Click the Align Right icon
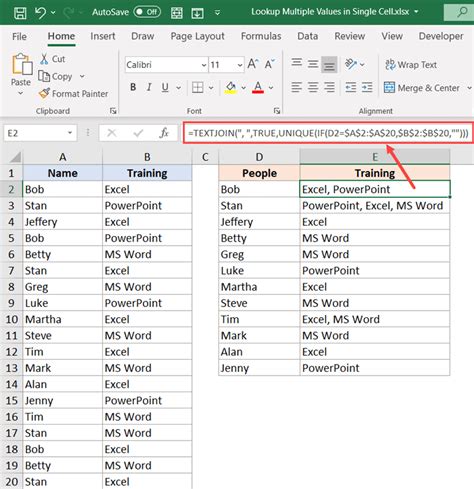 point(329,88)
